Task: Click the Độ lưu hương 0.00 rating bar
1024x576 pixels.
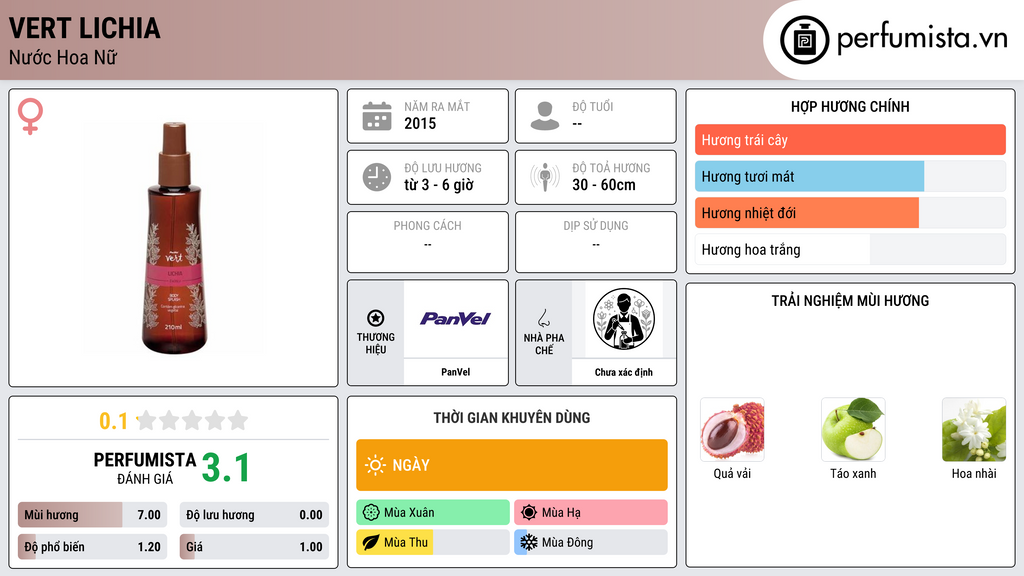Action: [x=254, y=515]
